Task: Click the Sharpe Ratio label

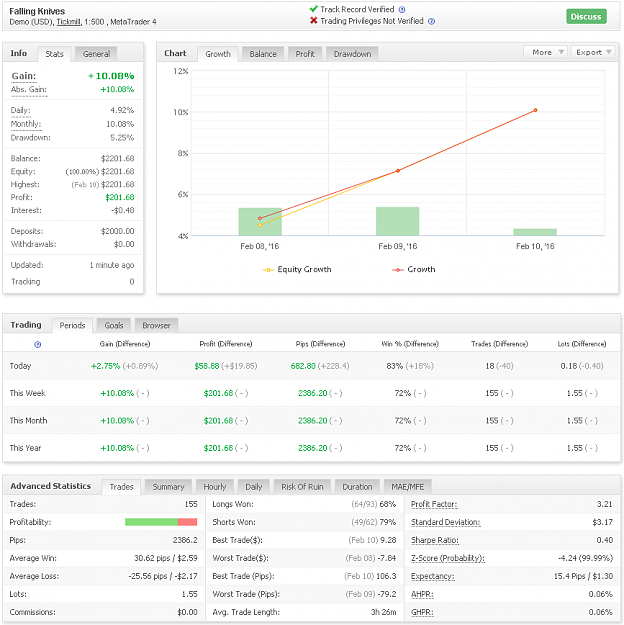Action: pyautogui.click(x=435, y=540)
